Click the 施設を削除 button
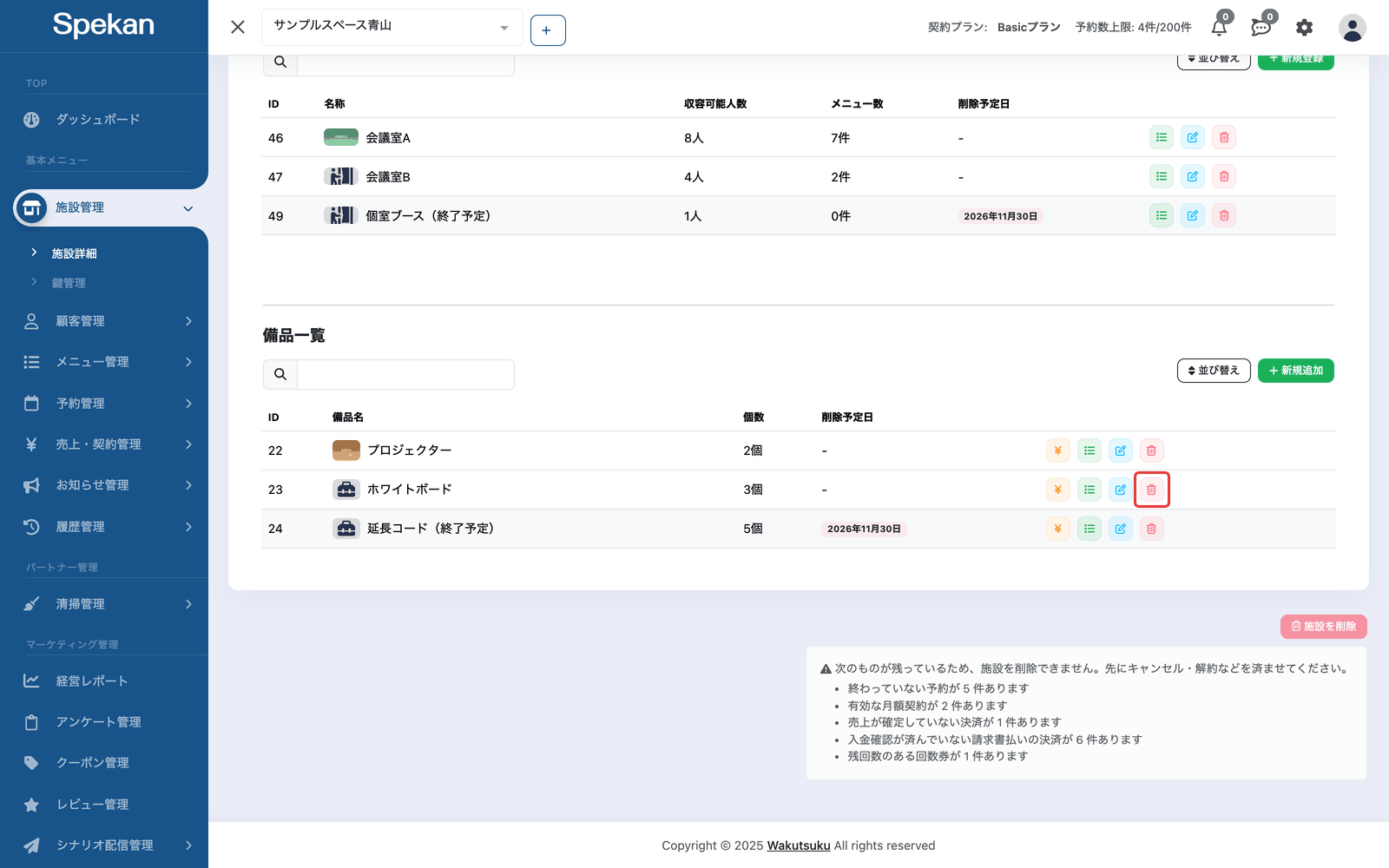The height and width of the screenshot is (868, 1389). pyautogui.click(x=1324, y=627)
